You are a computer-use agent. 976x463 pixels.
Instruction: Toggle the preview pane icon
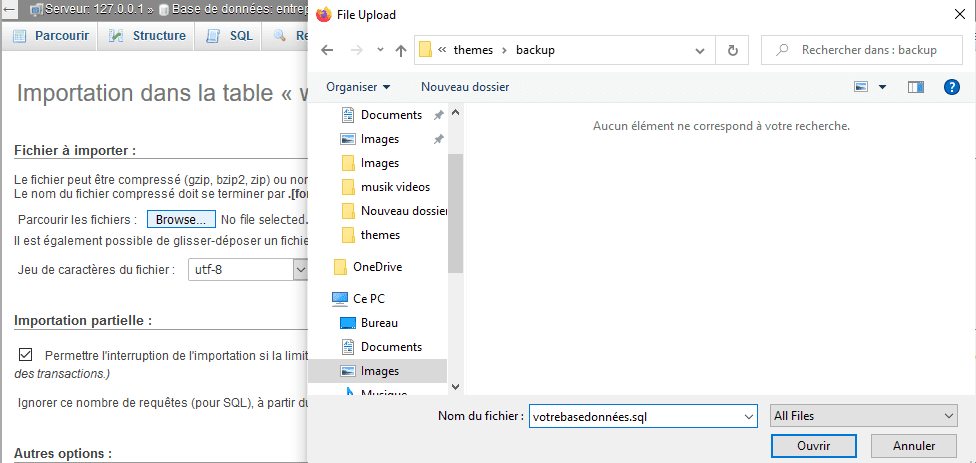916,87
